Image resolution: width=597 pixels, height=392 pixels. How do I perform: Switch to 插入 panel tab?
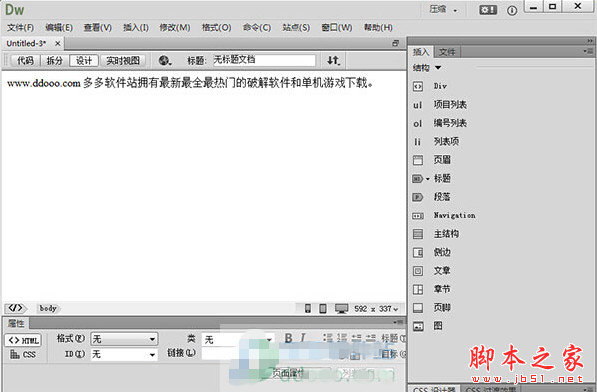(421, 52)
